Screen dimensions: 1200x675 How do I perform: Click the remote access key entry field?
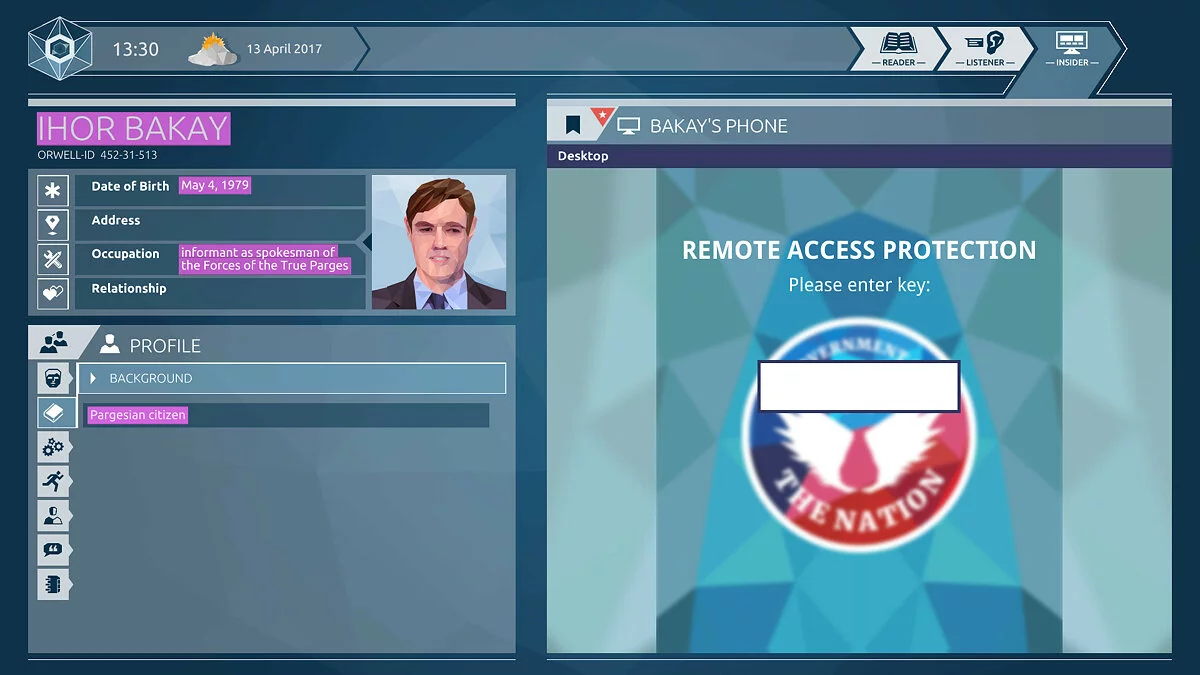pos(858,386)
